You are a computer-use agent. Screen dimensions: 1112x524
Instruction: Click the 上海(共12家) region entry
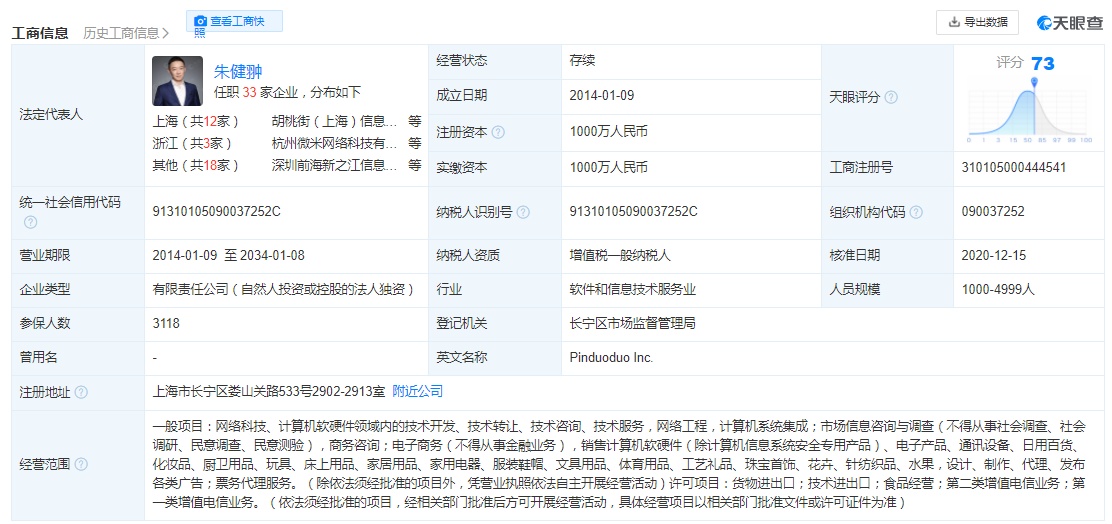[195, 121]
